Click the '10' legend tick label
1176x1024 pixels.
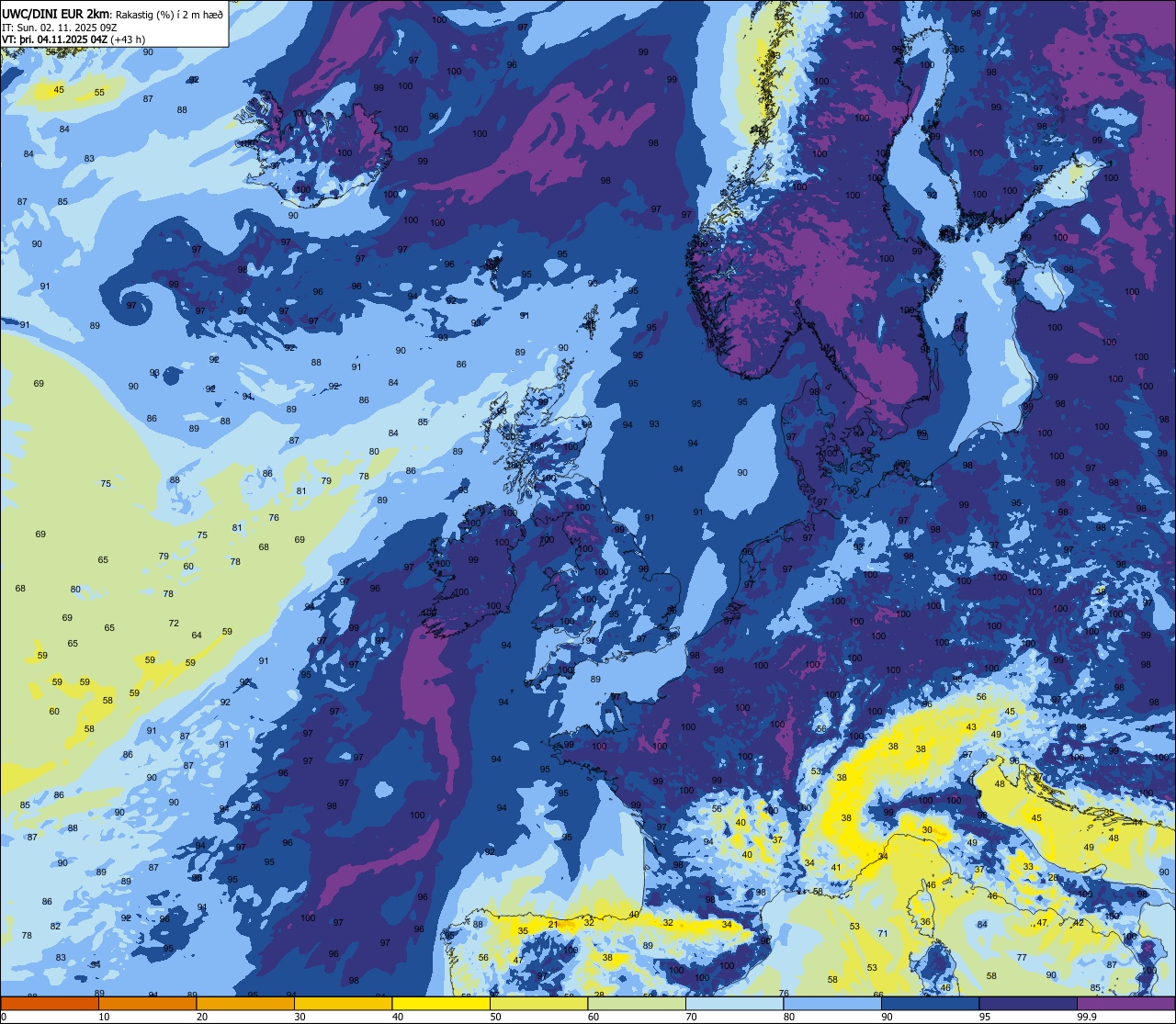pos(104,1017)
